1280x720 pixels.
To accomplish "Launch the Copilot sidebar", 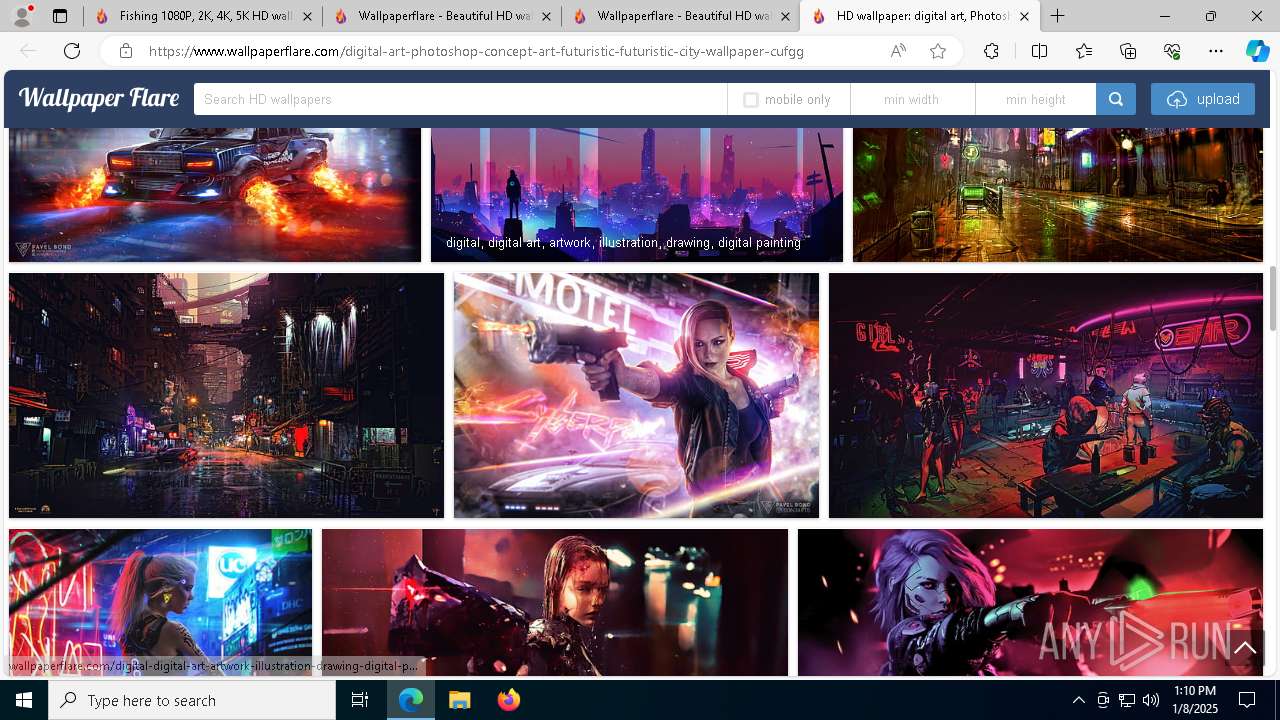I will [1257, 51].
